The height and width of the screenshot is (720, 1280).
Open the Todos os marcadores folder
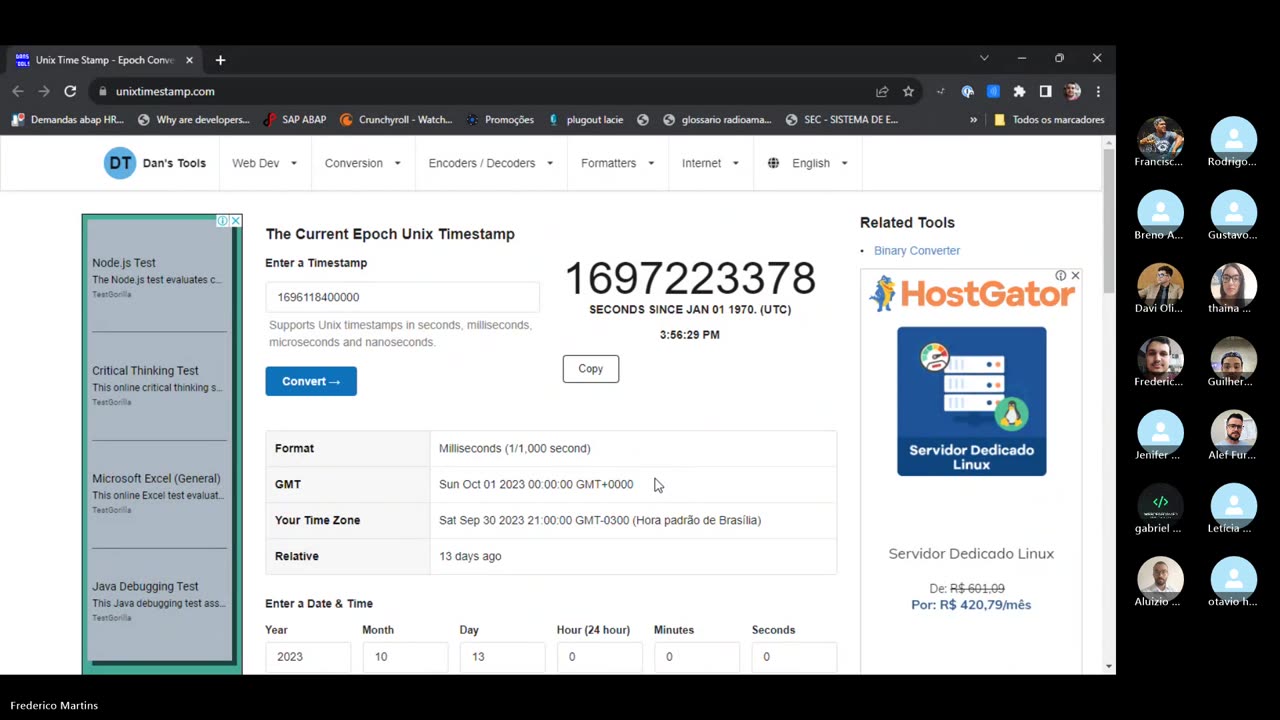click(1049, 119)
